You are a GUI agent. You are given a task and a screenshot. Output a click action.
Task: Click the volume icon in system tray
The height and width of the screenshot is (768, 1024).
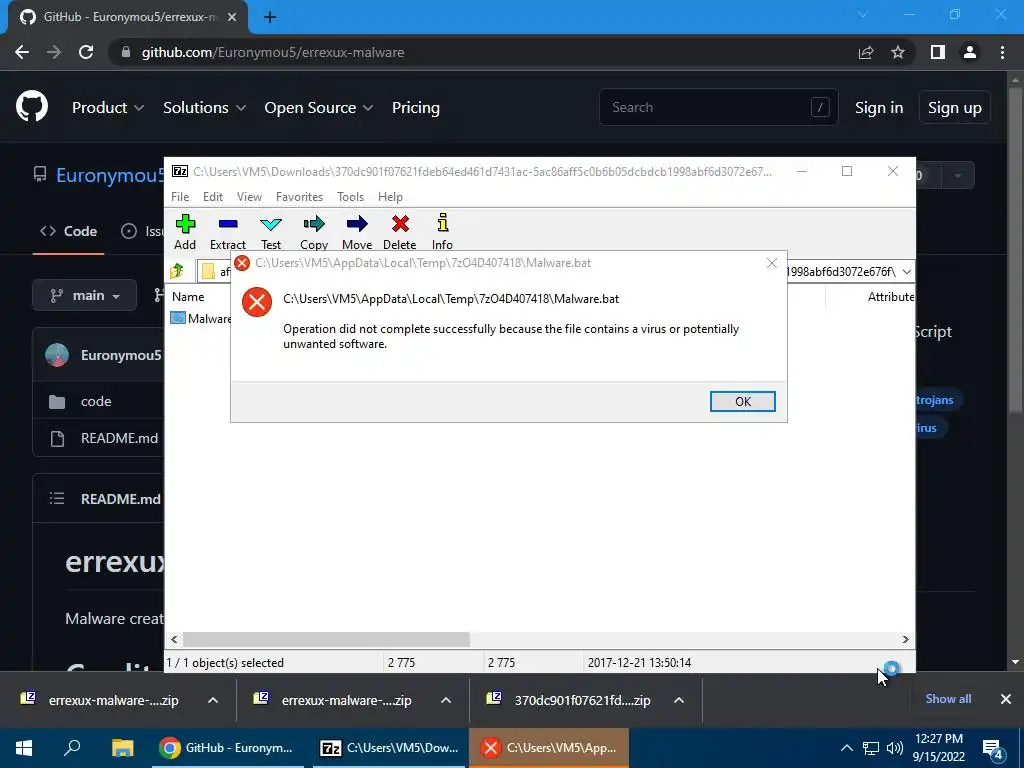pos(895,748)
